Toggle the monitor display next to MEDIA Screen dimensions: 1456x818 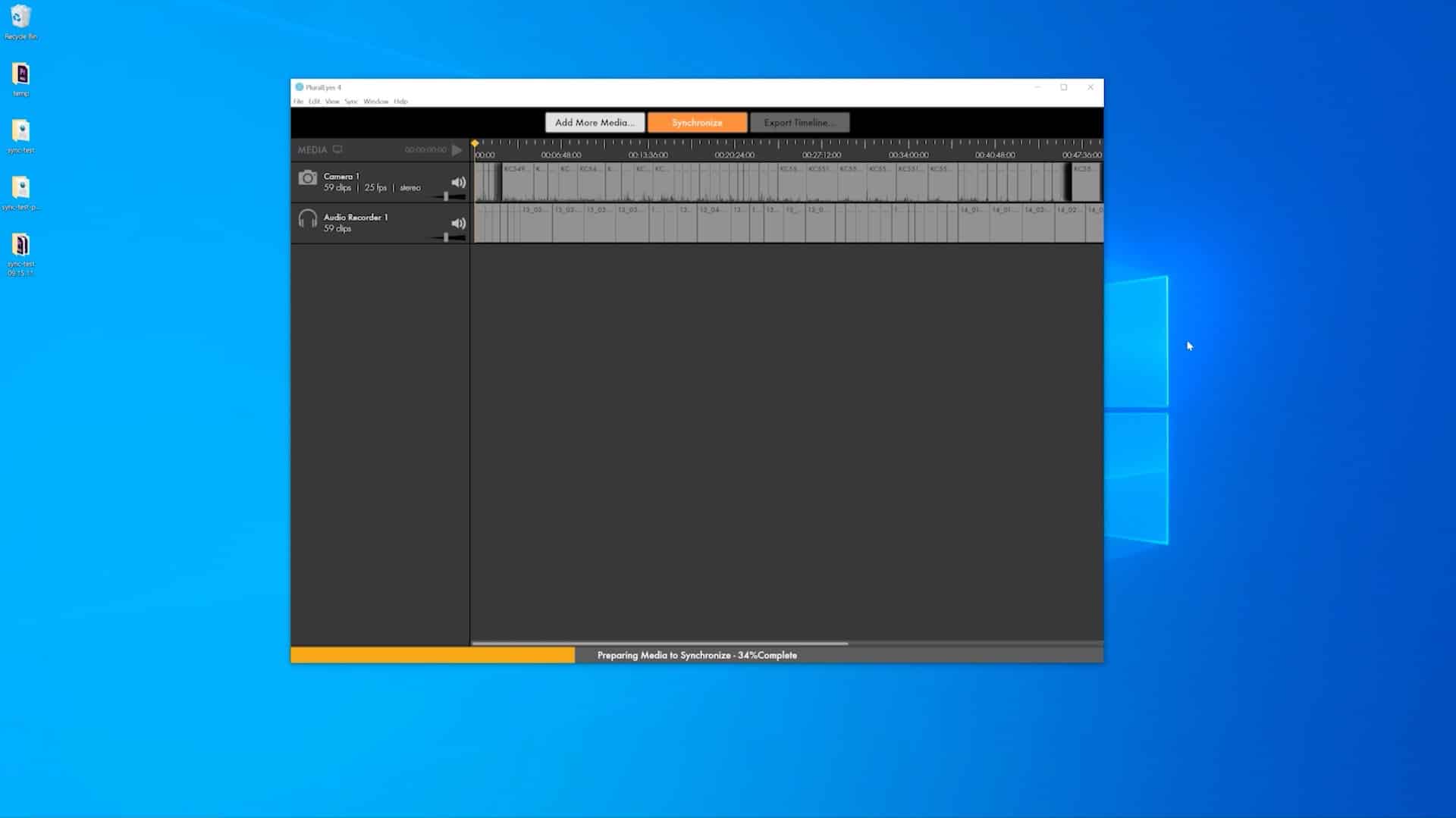pyautogui.click(x=339, y=149)
